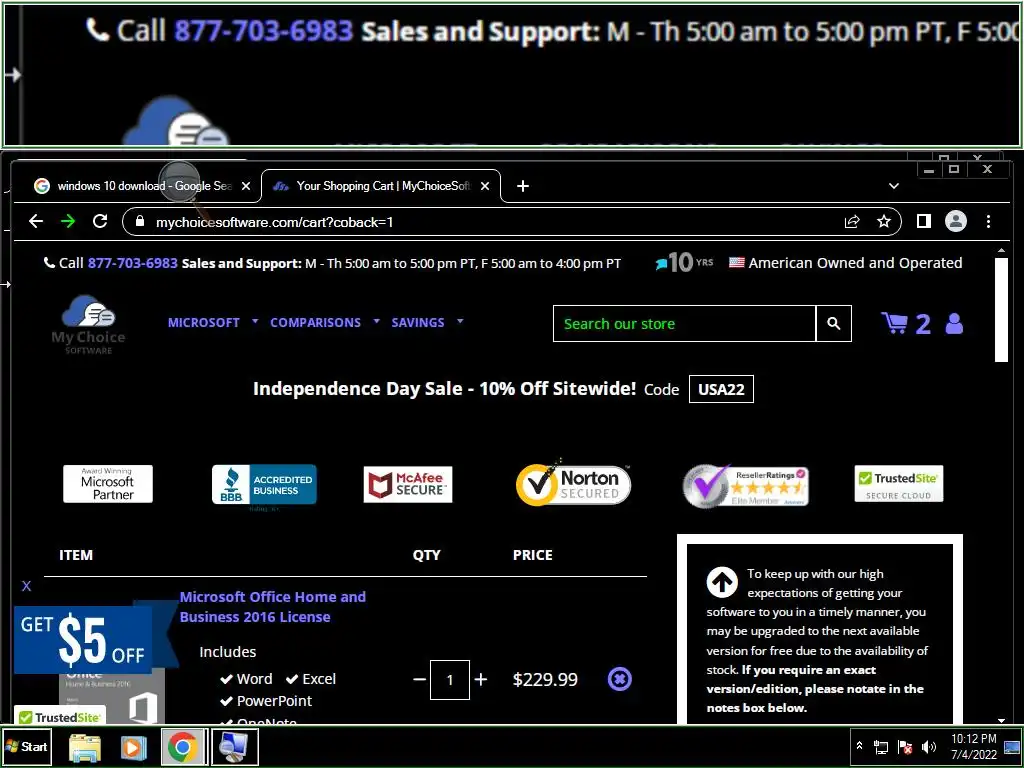
Task: Select the Your Shopping Cart tab
Action: tap(381, 186)
